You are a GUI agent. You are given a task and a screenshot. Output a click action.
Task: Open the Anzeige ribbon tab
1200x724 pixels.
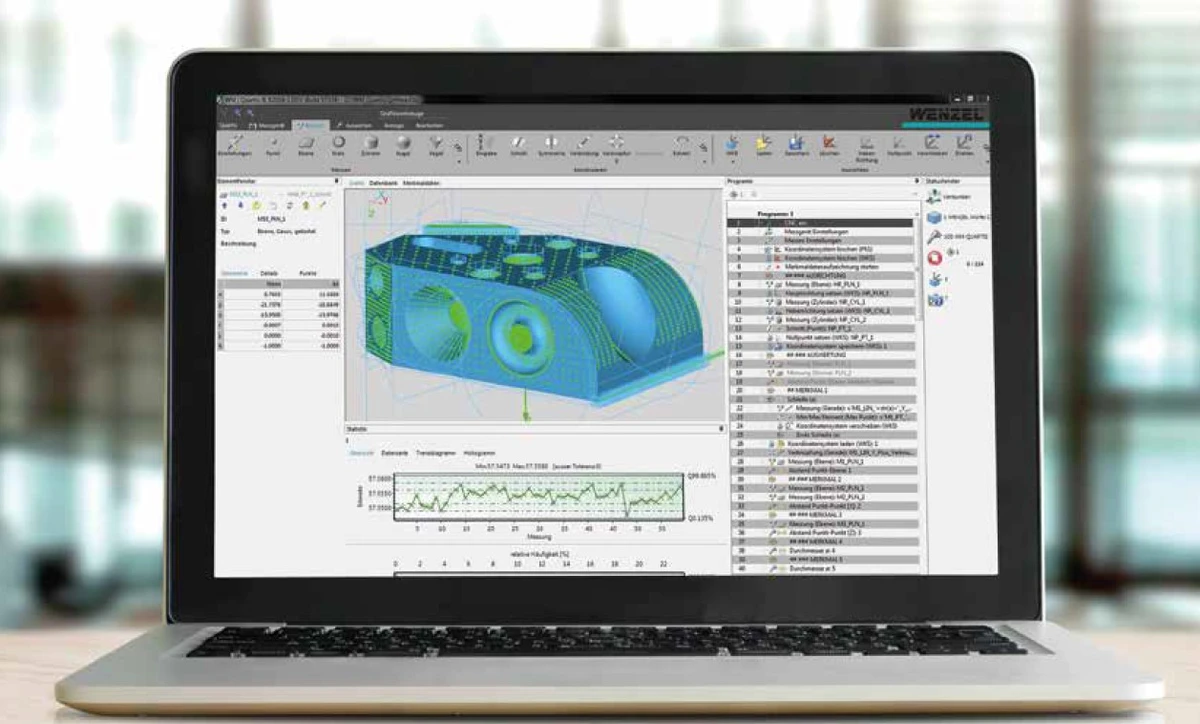point(394,125)
